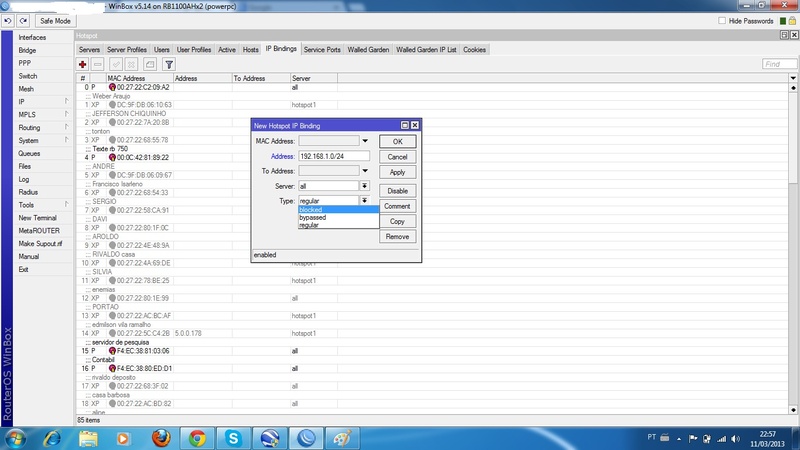
Task: Expand System submenu in sidebar
Action: click(66, 140)
